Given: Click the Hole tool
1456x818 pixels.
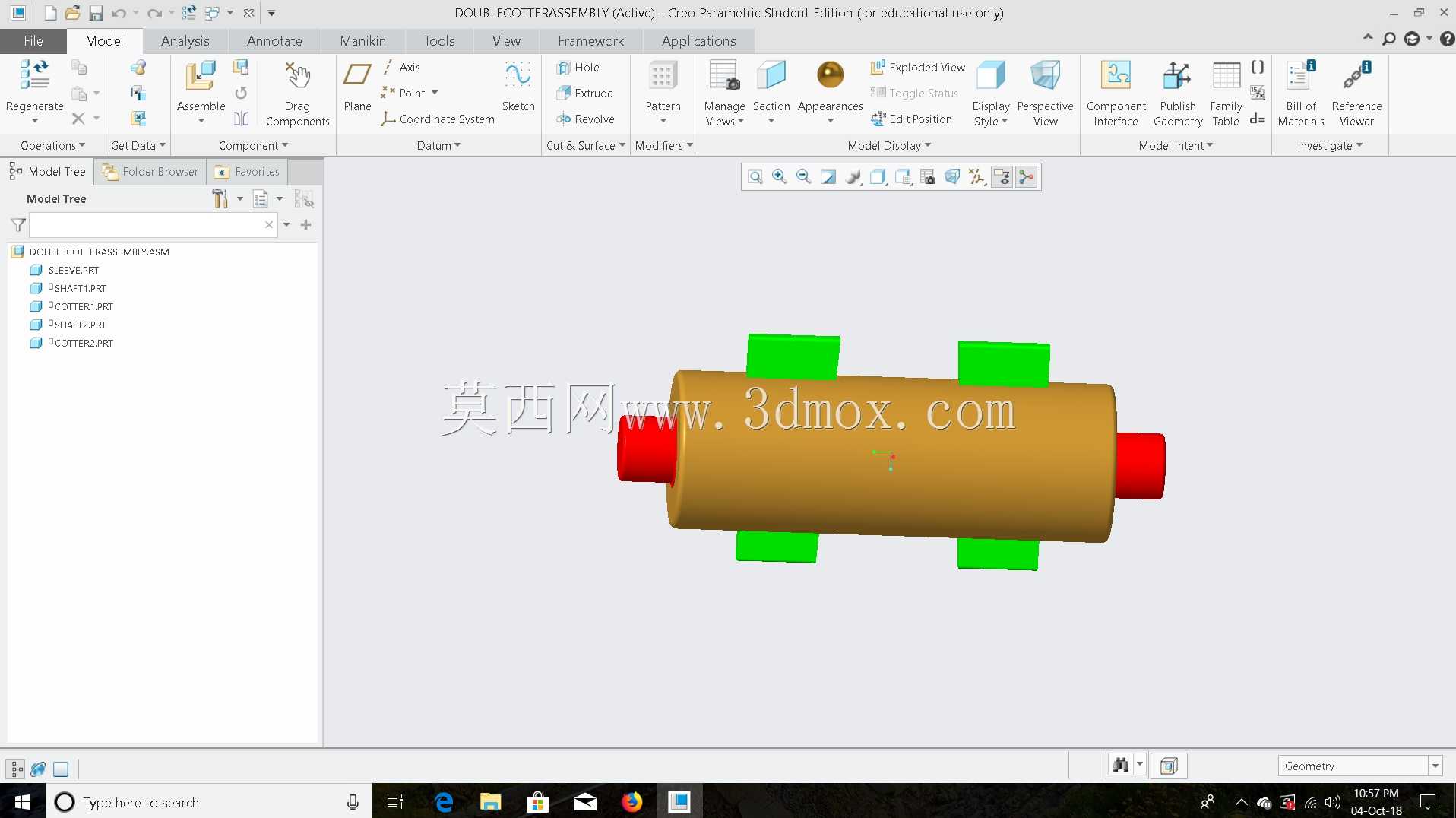Looking at the screenshot, I should (578, 68).
